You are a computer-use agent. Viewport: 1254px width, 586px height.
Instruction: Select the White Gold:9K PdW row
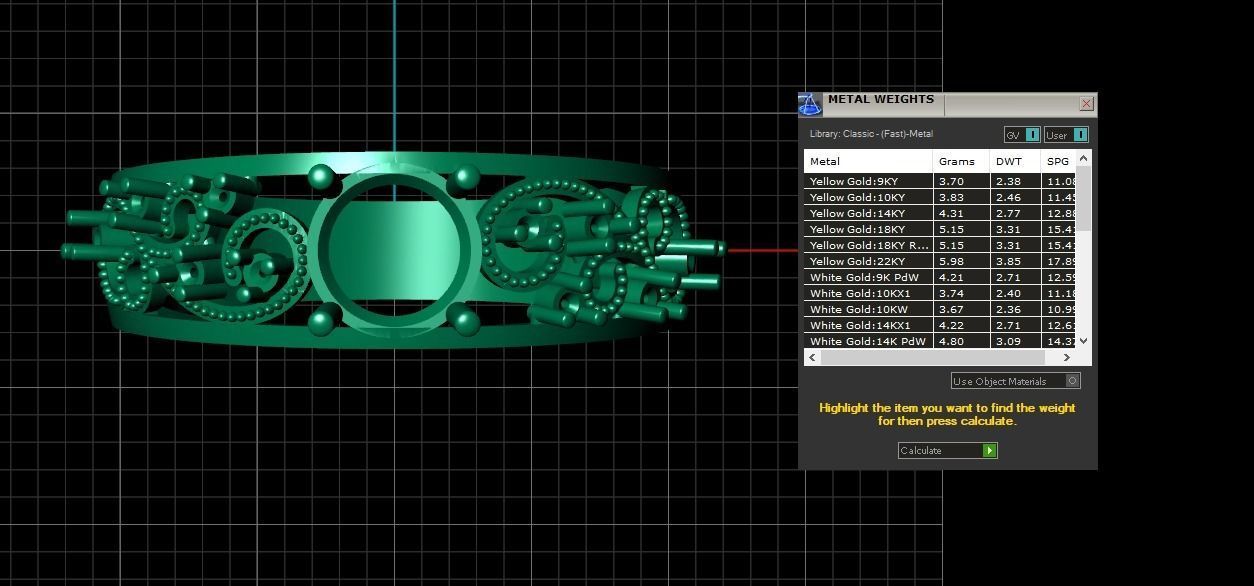point(940,277)
